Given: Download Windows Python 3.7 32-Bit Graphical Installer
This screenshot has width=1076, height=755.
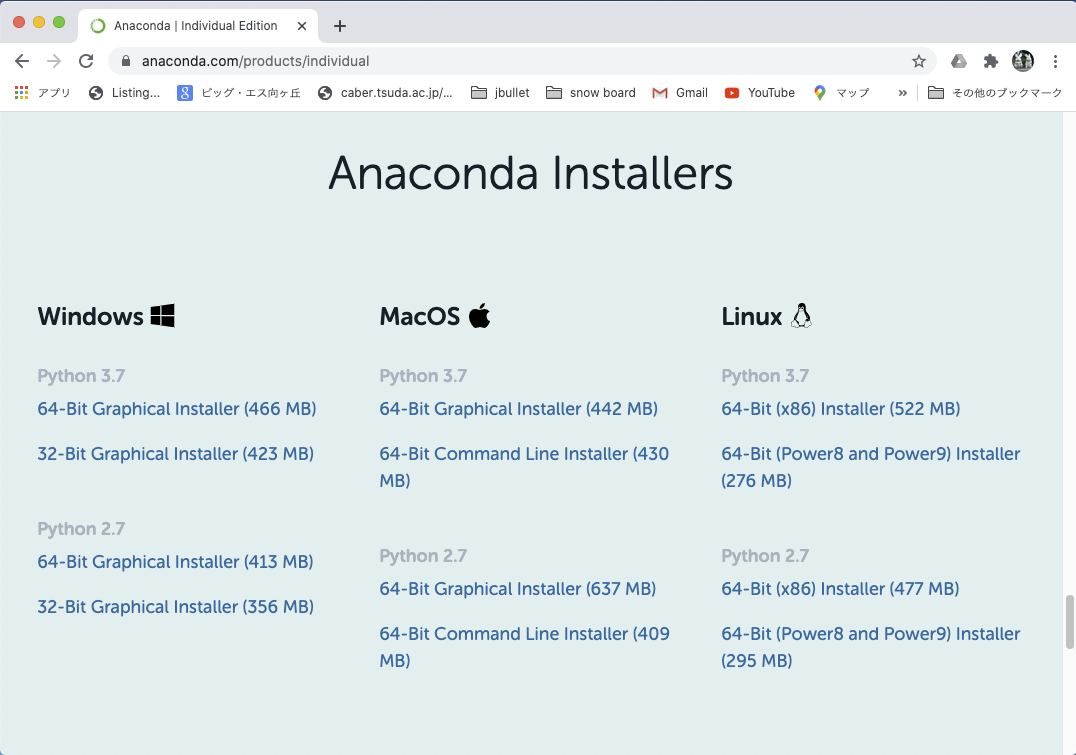Looking at the screenshot, I should pyautogui.click(x=175, y=454).
